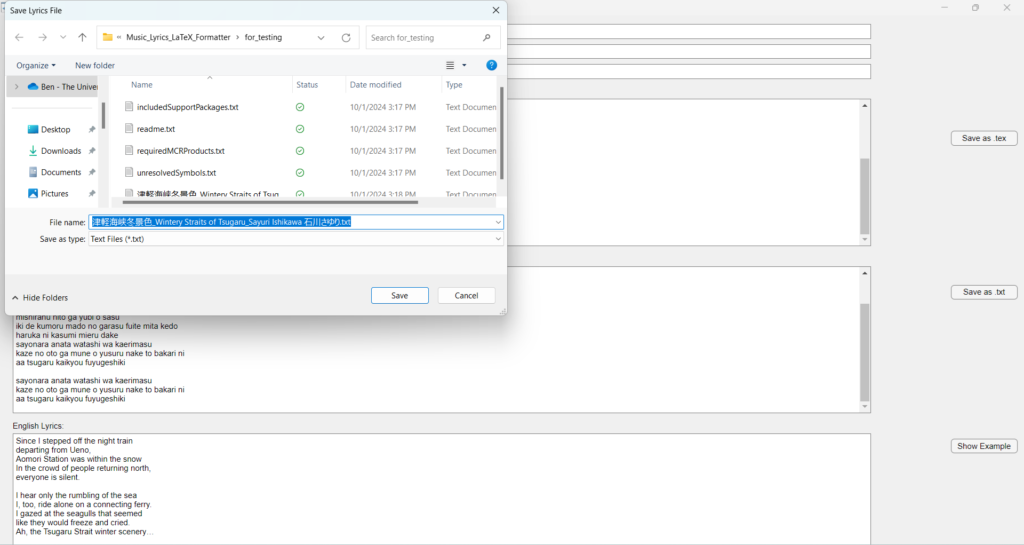Sort files by Date modified column
Viewport: 1024px width, 545px height.
pos(376,85)
